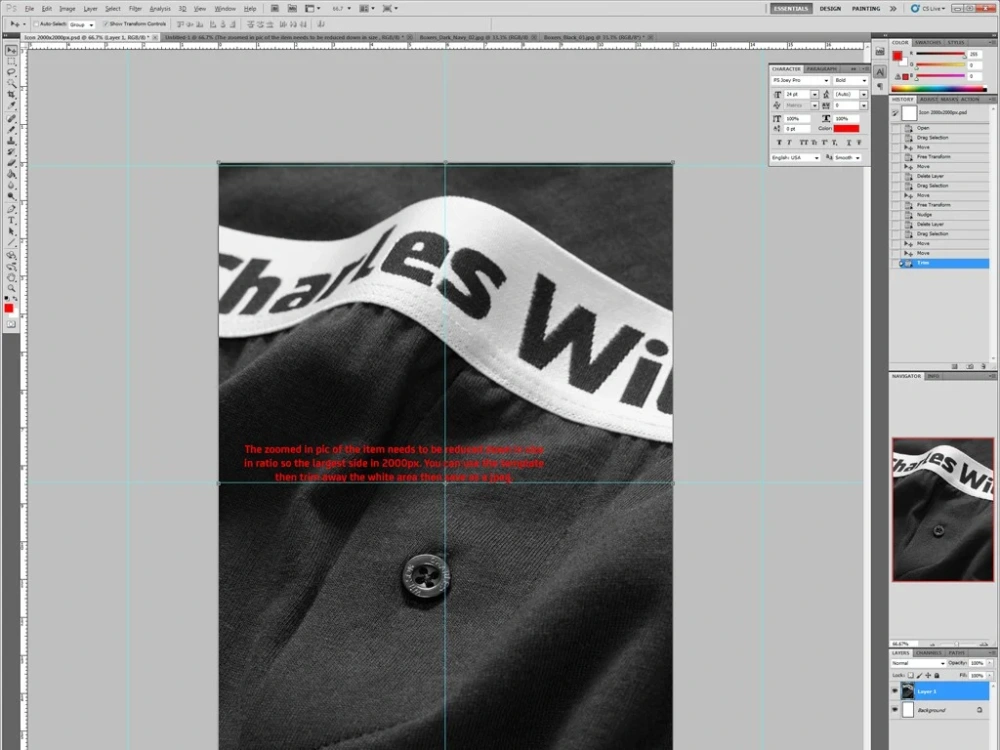Switch to the Channels tab
This screenshot has height=750, width=1000.
point(928,653)
